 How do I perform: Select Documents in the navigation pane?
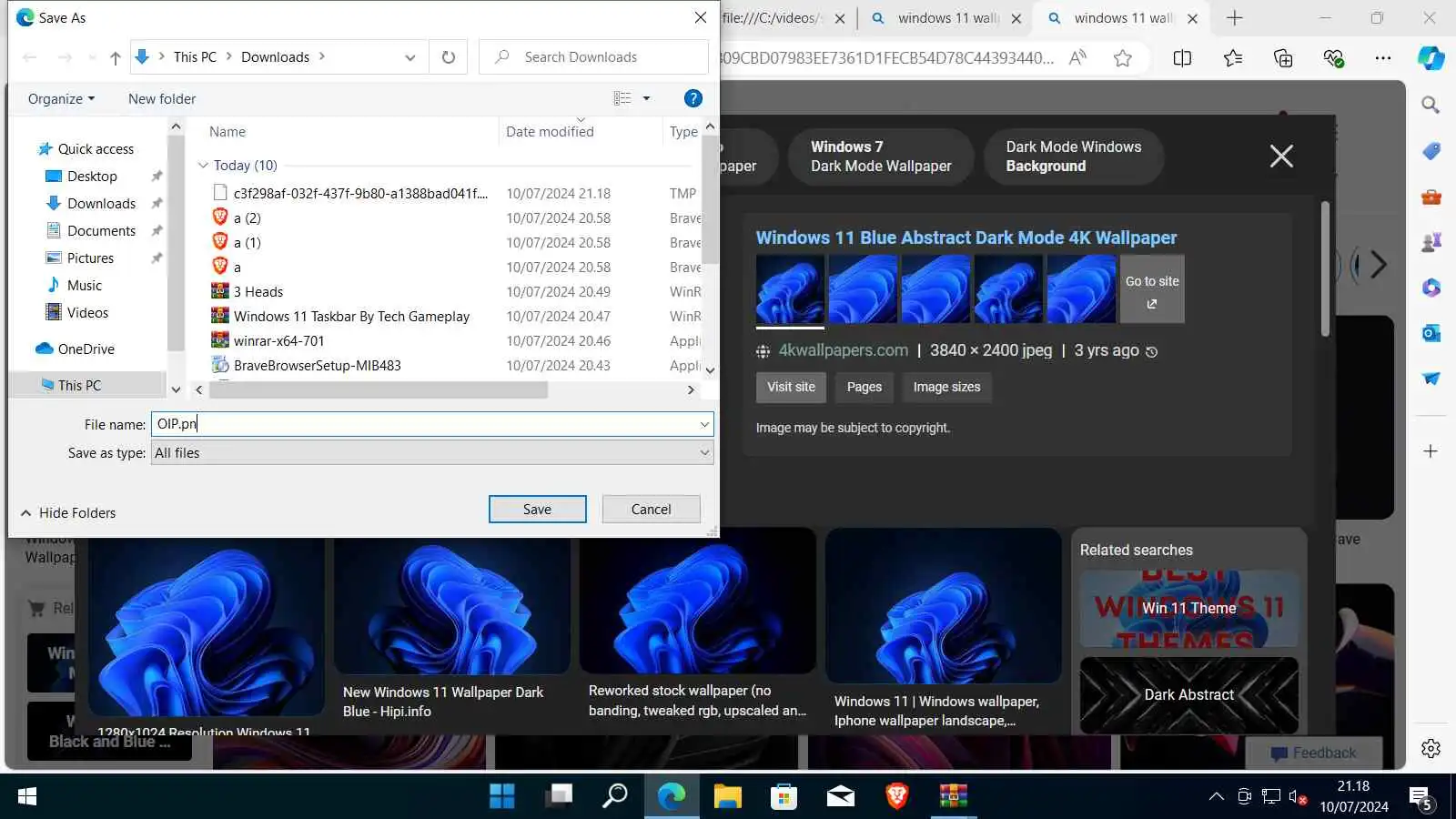point(101,231)
